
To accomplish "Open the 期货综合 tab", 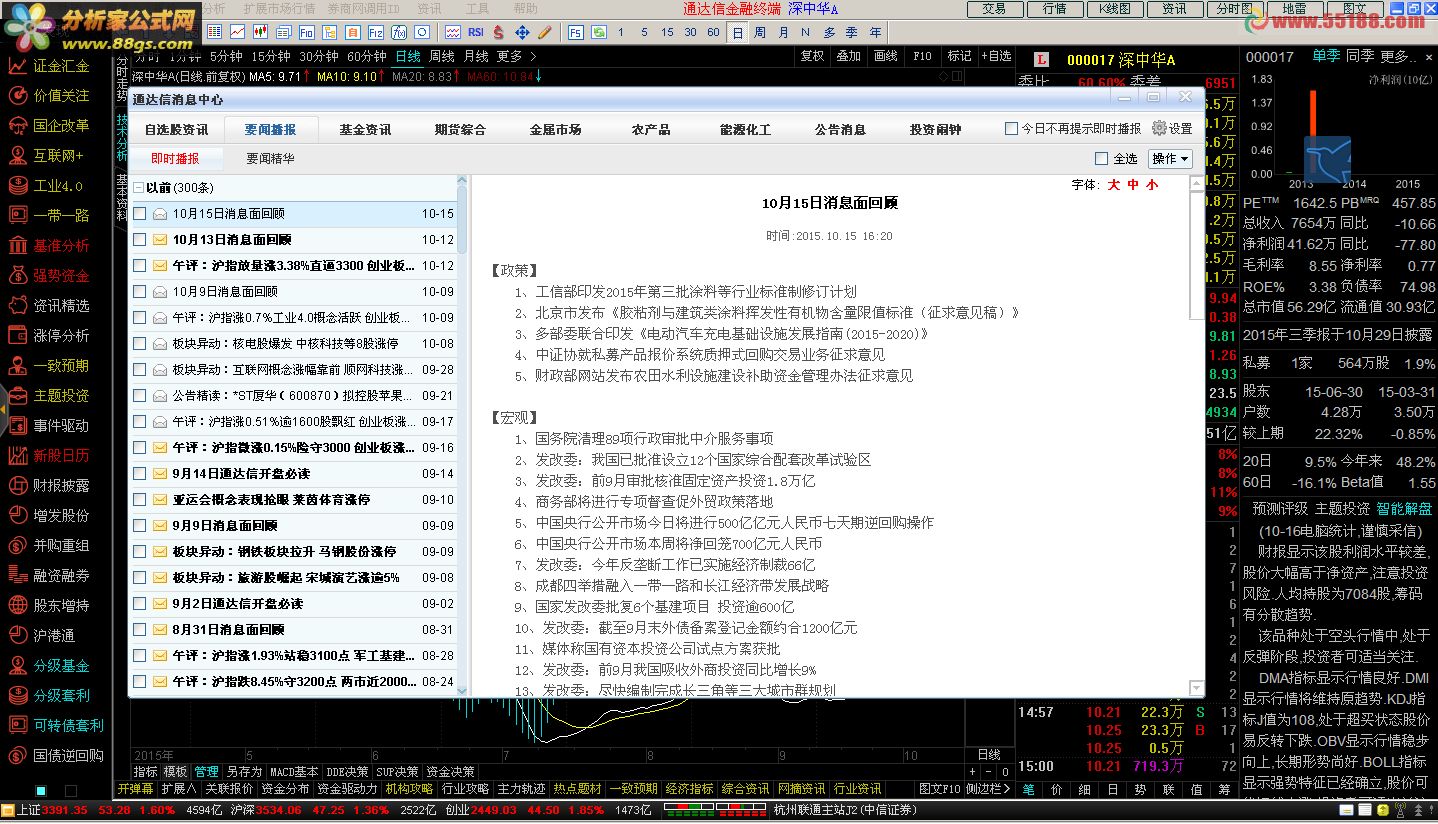I will [x=460, y=130].
